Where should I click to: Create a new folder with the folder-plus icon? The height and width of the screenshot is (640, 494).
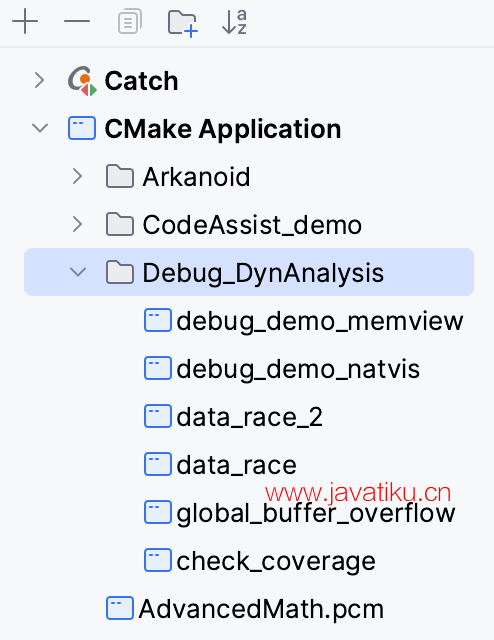coord(182,24)
